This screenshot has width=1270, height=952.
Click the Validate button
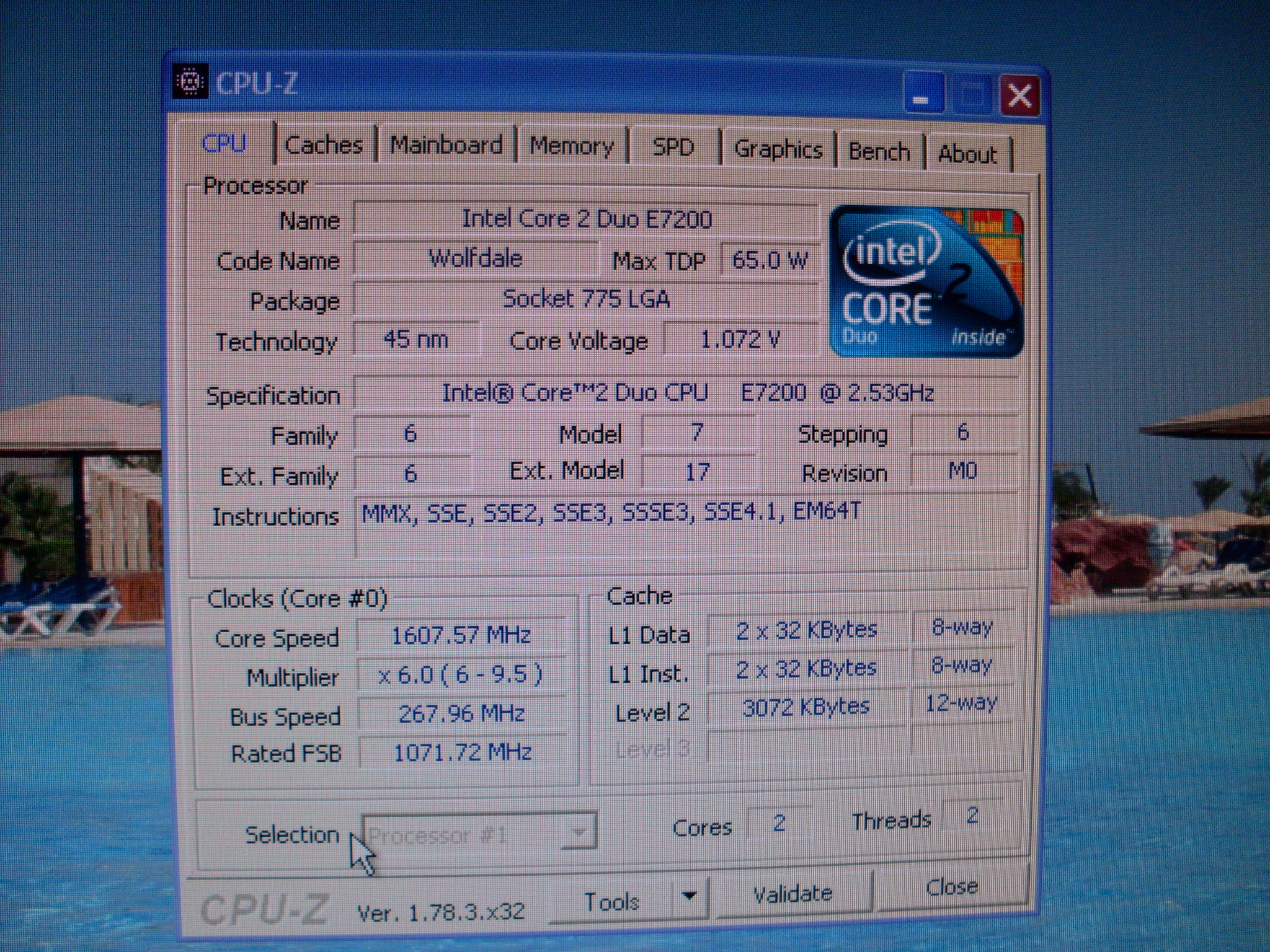(793, 894)
